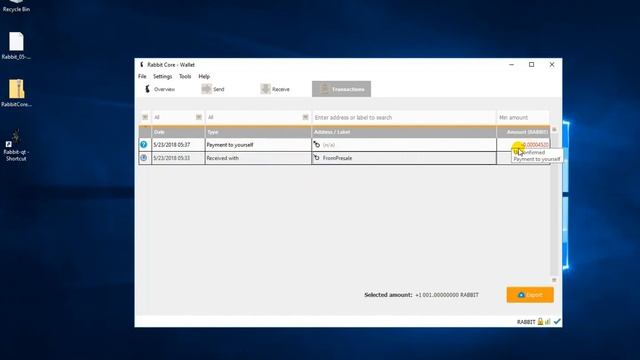
Task: Open the Help menu
Action: (x=204, y=76)
